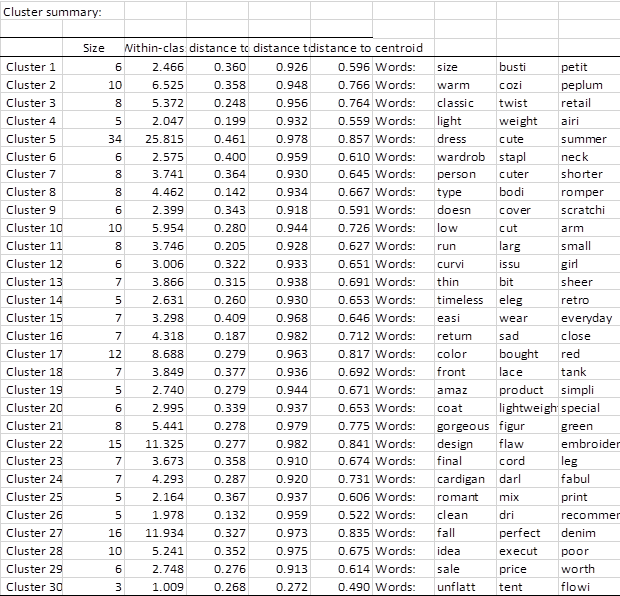Select the 'everyday' word cell

586,318
